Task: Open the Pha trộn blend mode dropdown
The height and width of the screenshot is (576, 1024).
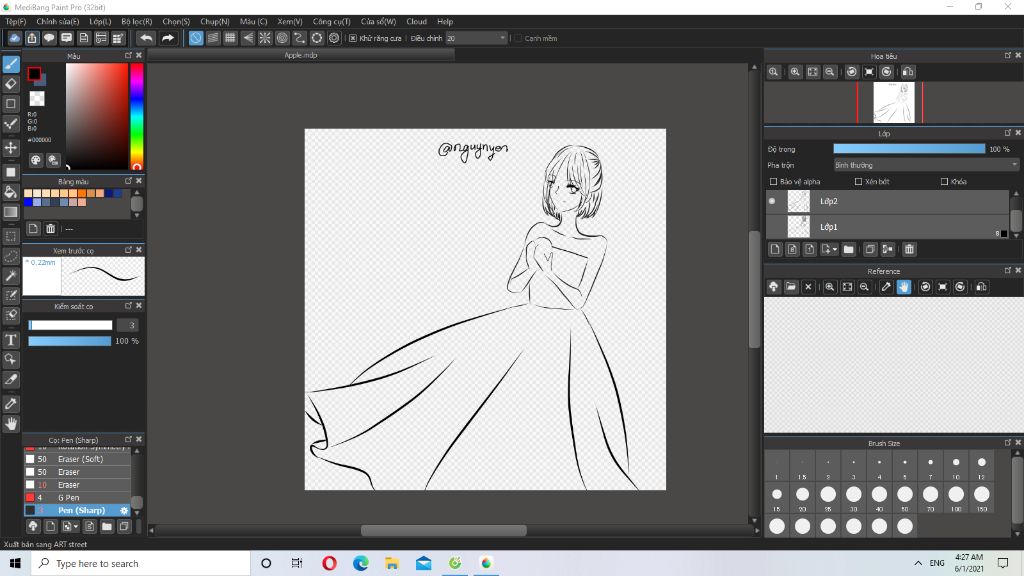Action: coord(925,165)
